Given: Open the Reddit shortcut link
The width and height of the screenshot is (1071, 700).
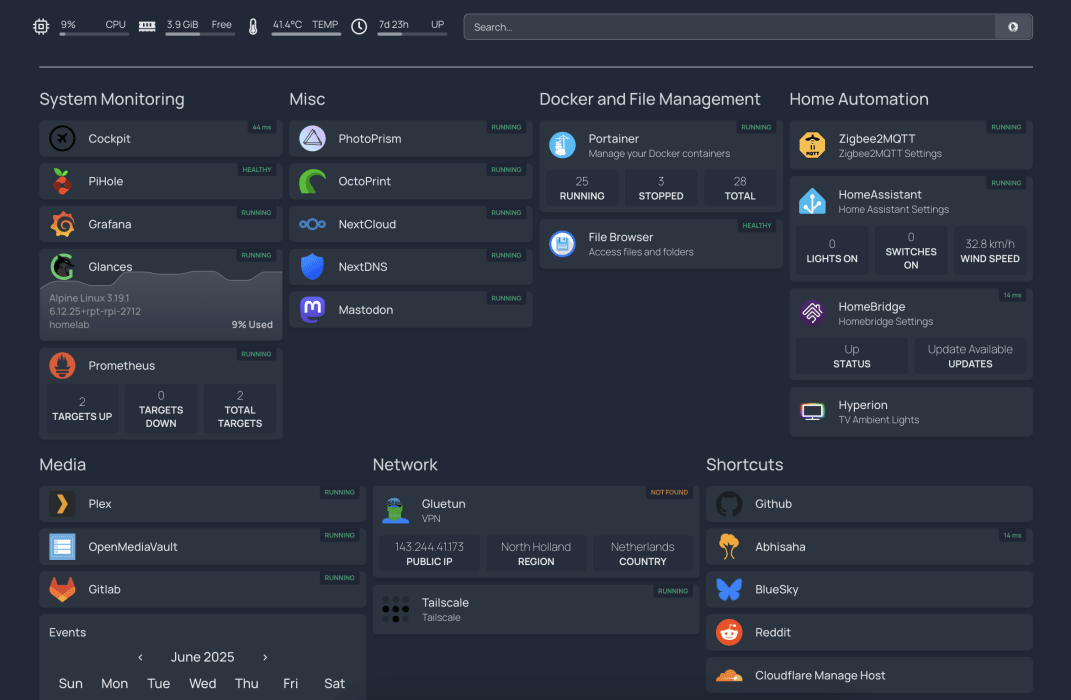Looking at the screenshot, I should (869, 632).
